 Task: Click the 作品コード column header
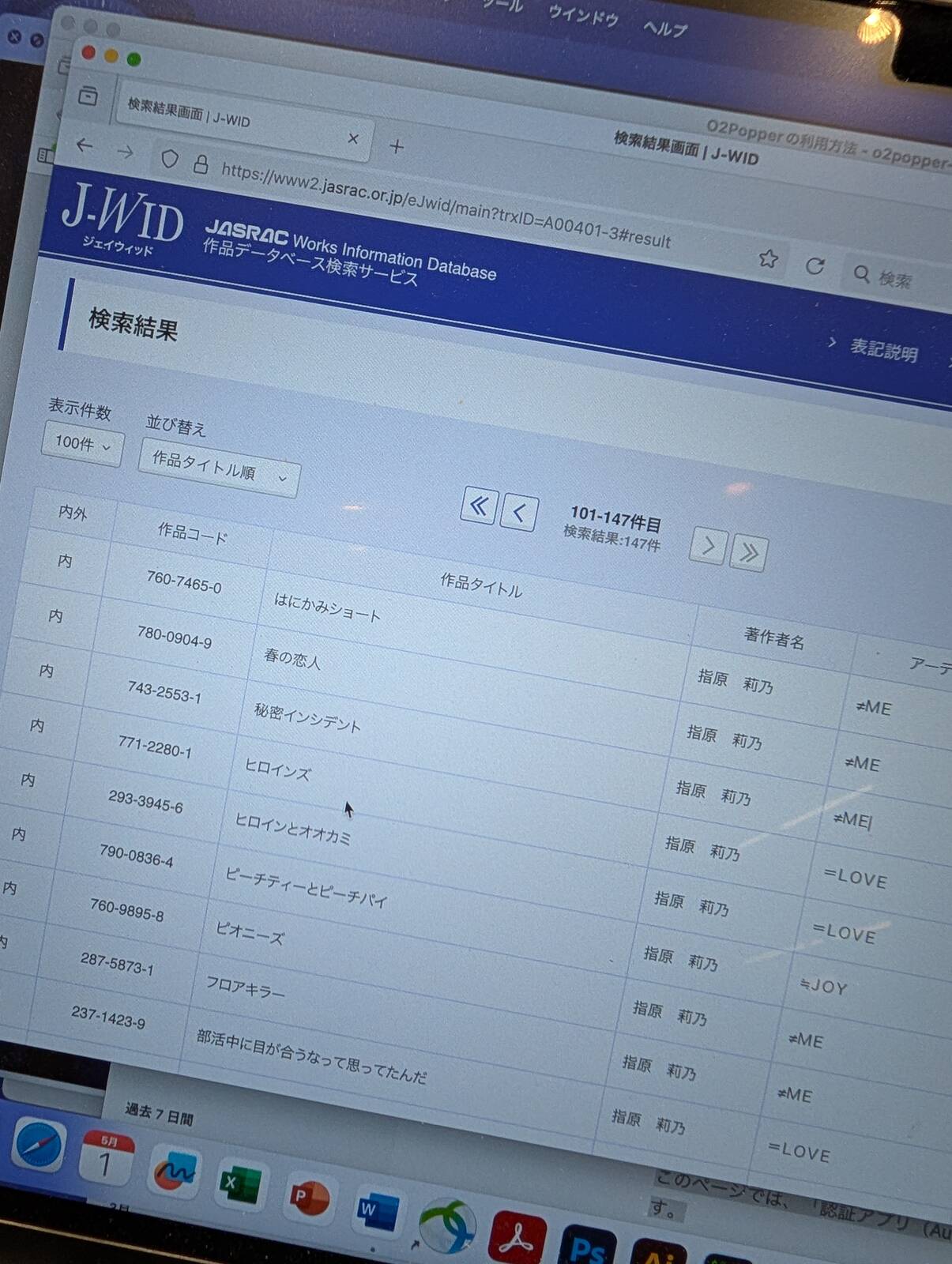193,533
